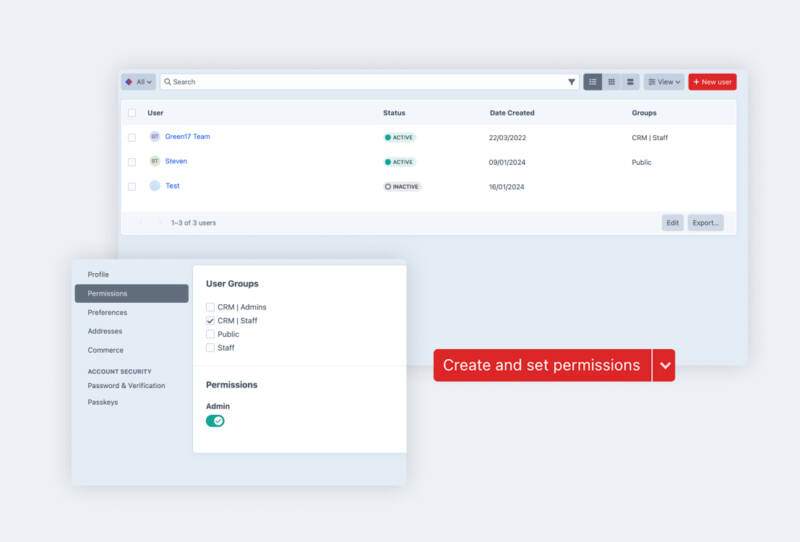Open the All users source dropdown
The height and width of the screenshot is (542, 800).
[138, 82]
